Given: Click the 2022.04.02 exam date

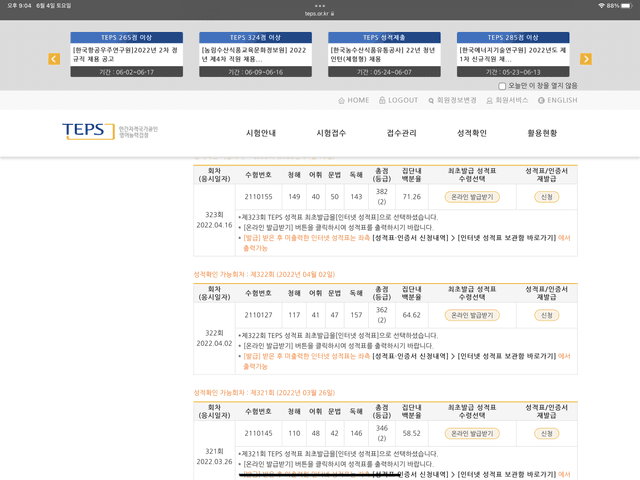Looking at the screenshot, I should (214, 344).
